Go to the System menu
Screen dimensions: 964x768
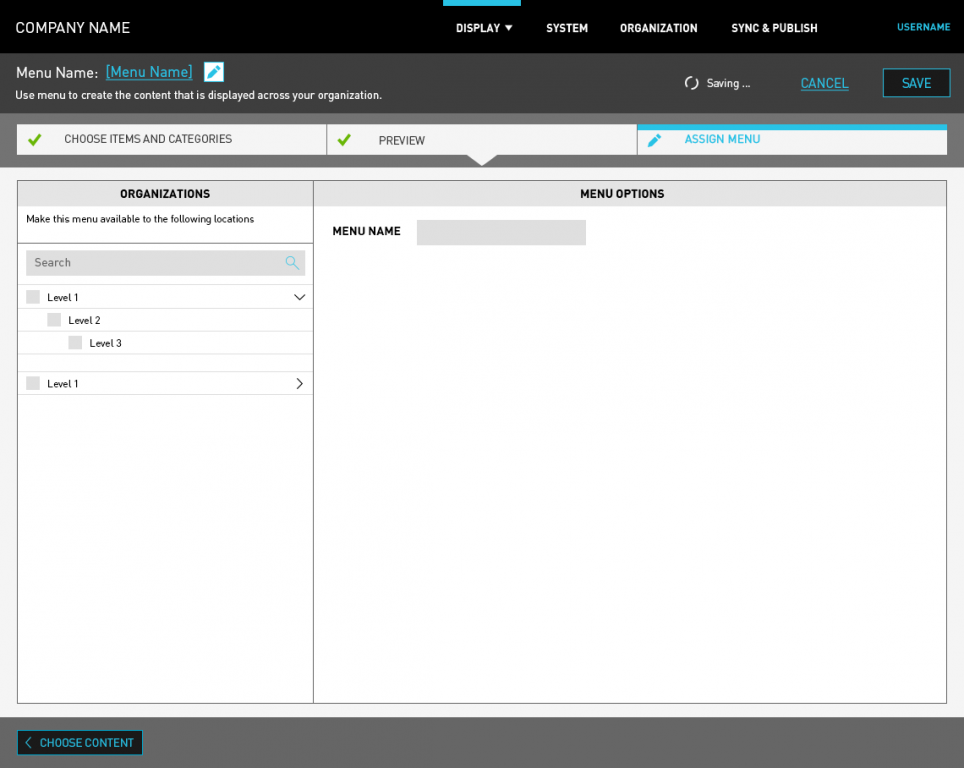click(567, 28)
